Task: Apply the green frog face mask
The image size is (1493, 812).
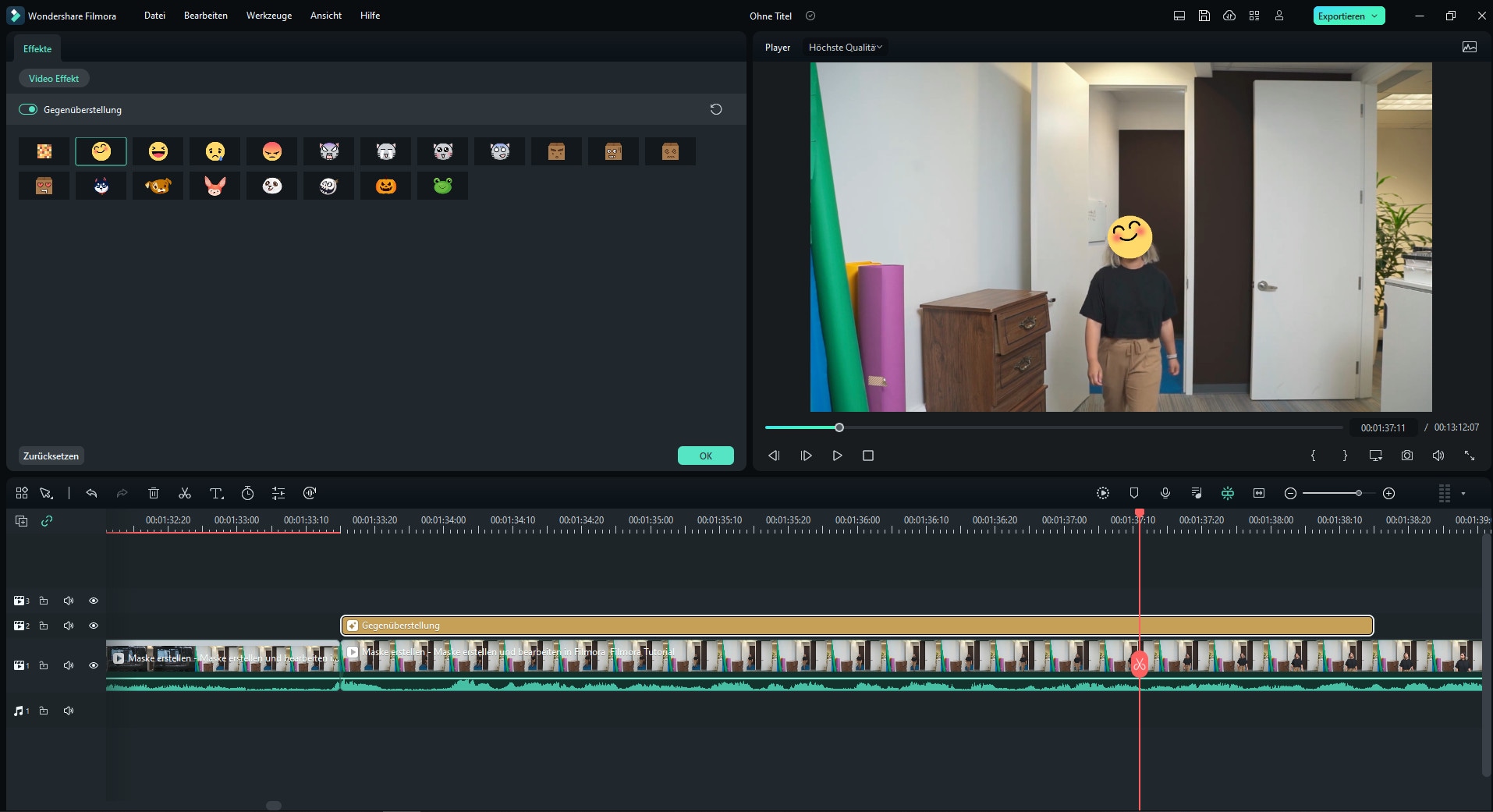Action: (443, 186)
